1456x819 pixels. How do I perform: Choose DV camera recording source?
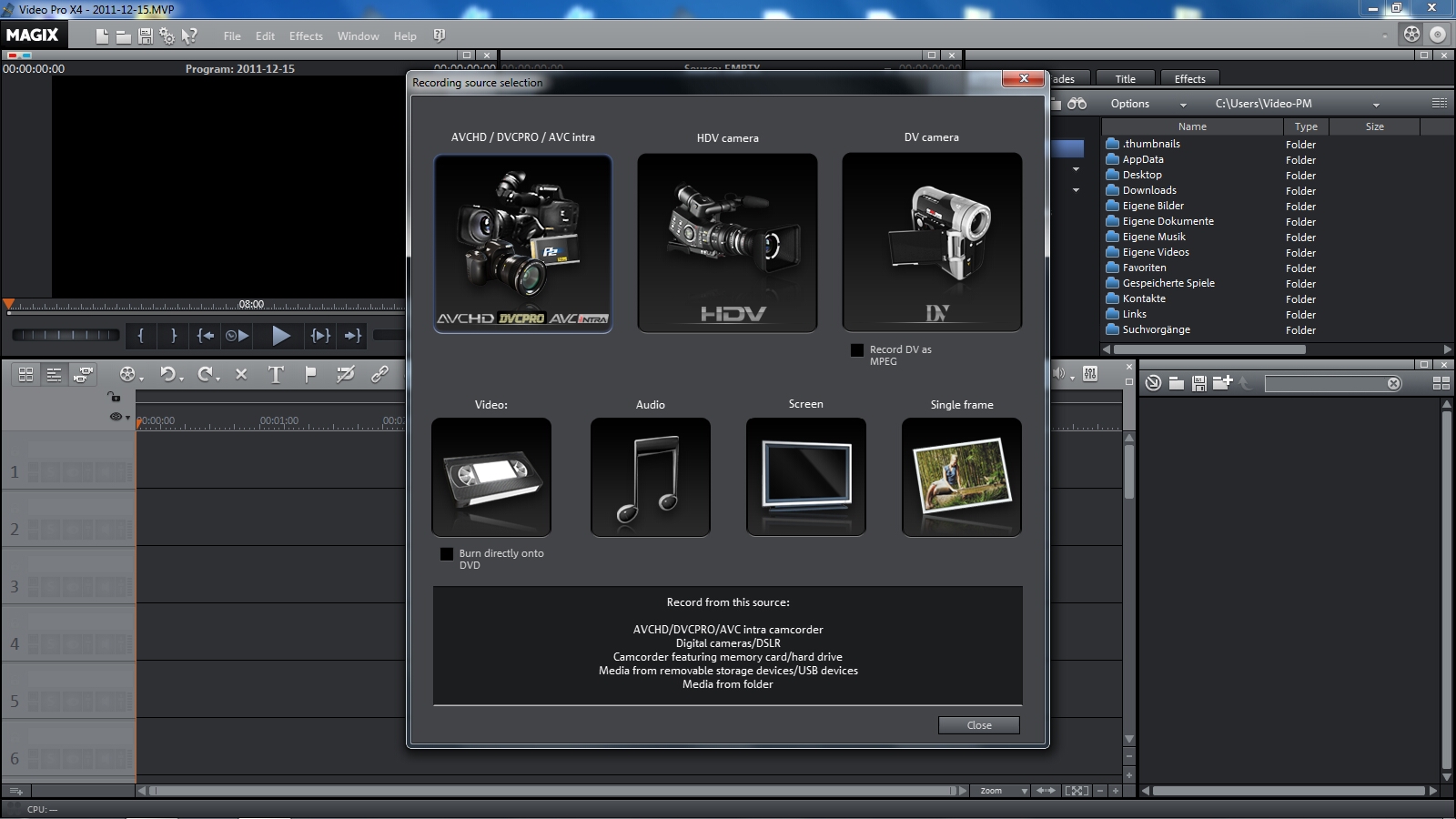(932, 242)
